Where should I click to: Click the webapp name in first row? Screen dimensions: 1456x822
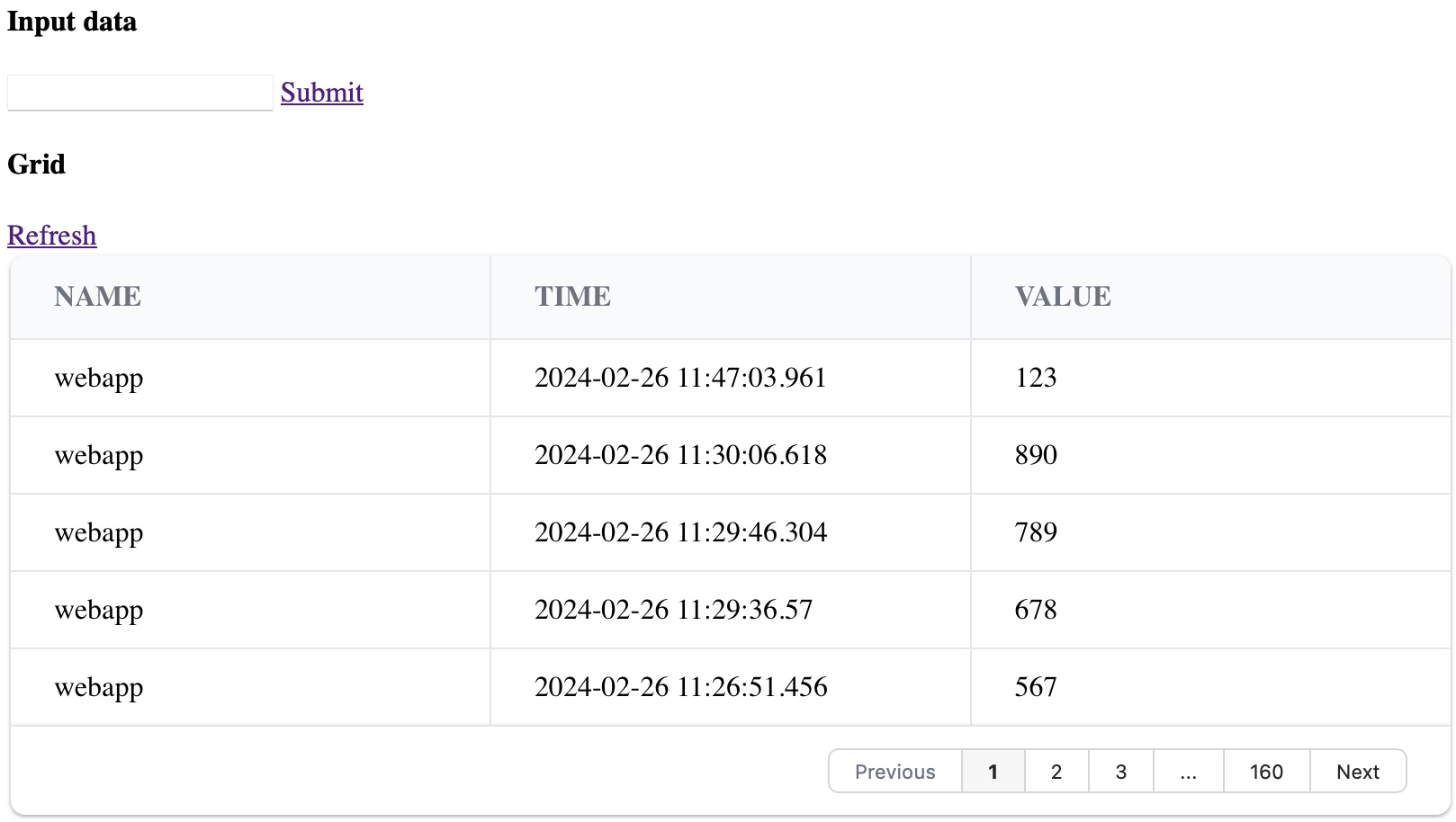coord(99,378)
